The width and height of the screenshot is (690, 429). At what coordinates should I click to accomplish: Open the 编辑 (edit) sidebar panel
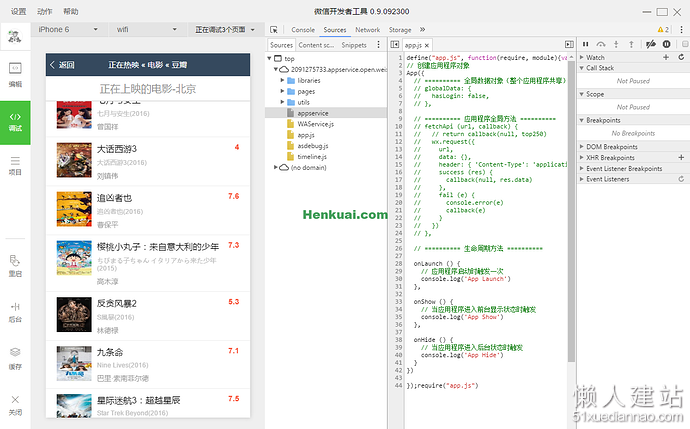15,74
